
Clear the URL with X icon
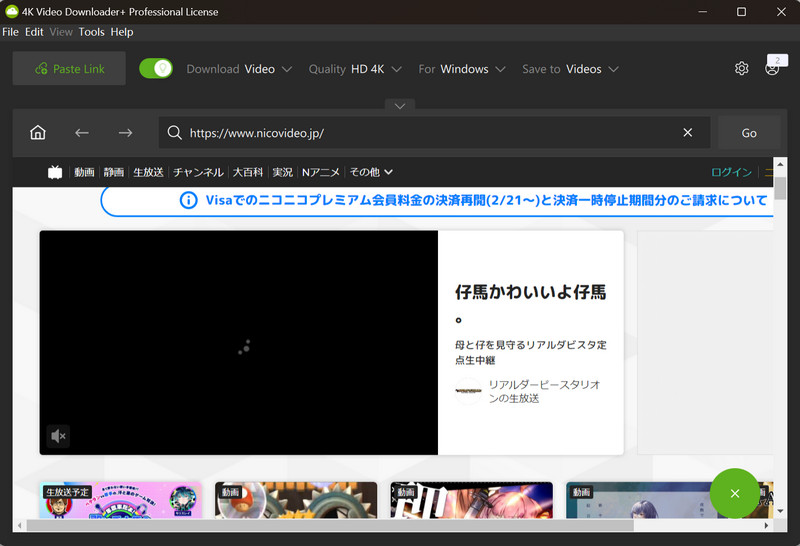click(688, 133)
